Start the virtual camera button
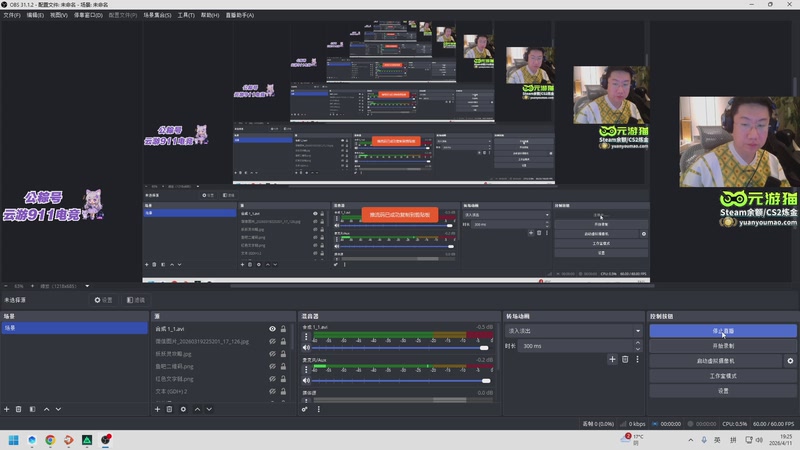Image resolution: width=800 pixels, height=450 pixels. [x=715, y=361]
